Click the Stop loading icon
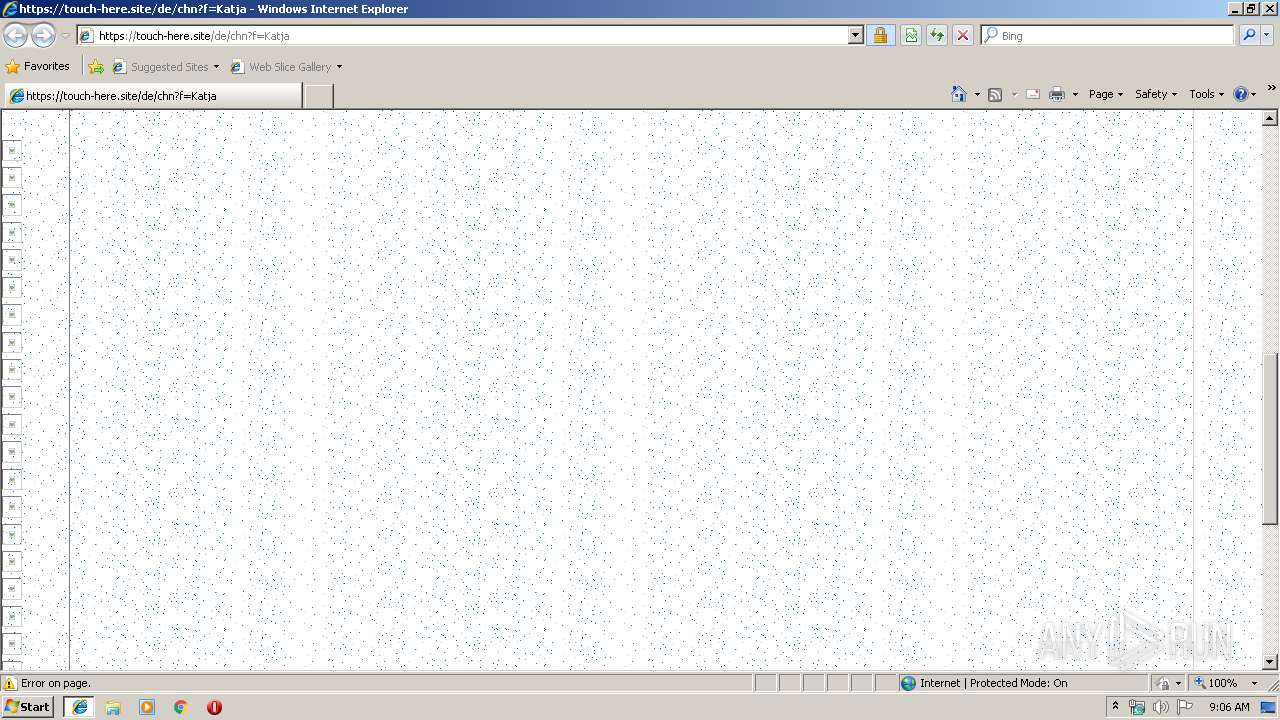 963,35
